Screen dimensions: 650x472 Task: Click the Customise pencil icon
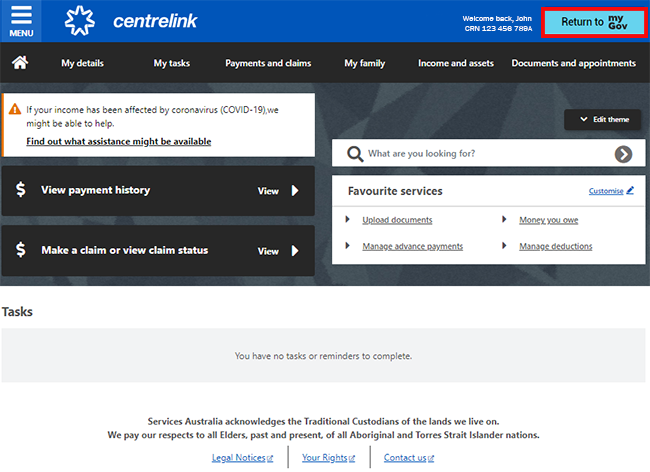click(x=630, y=191)
